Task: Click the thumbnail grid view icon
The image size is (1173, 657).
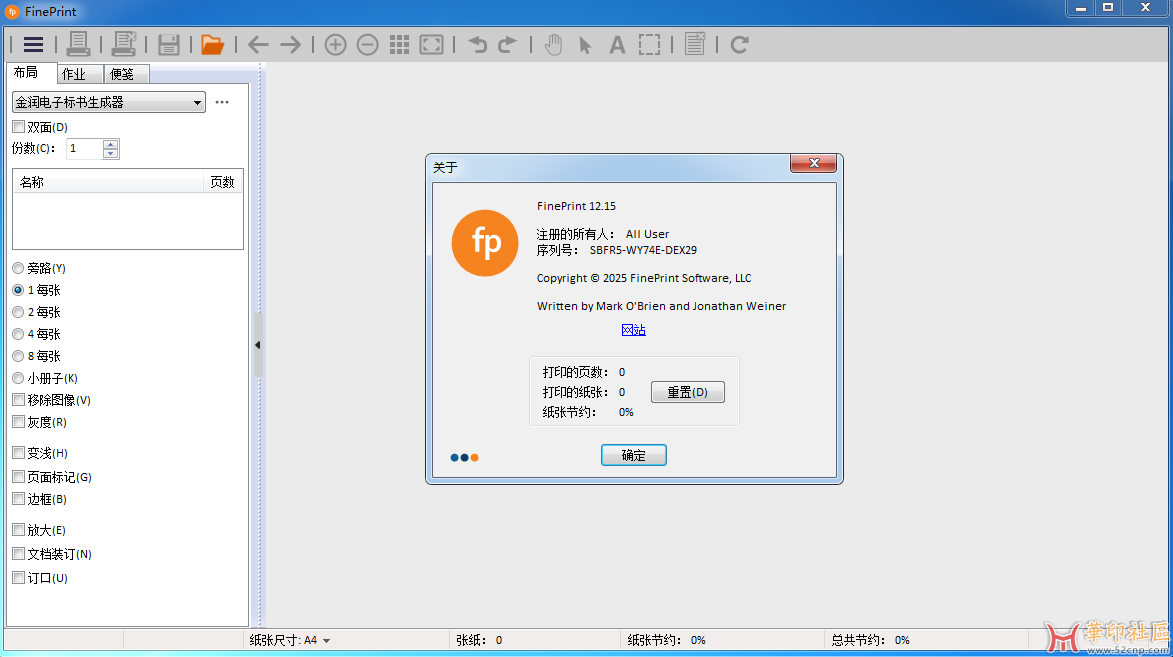Action: coord(399,45)
